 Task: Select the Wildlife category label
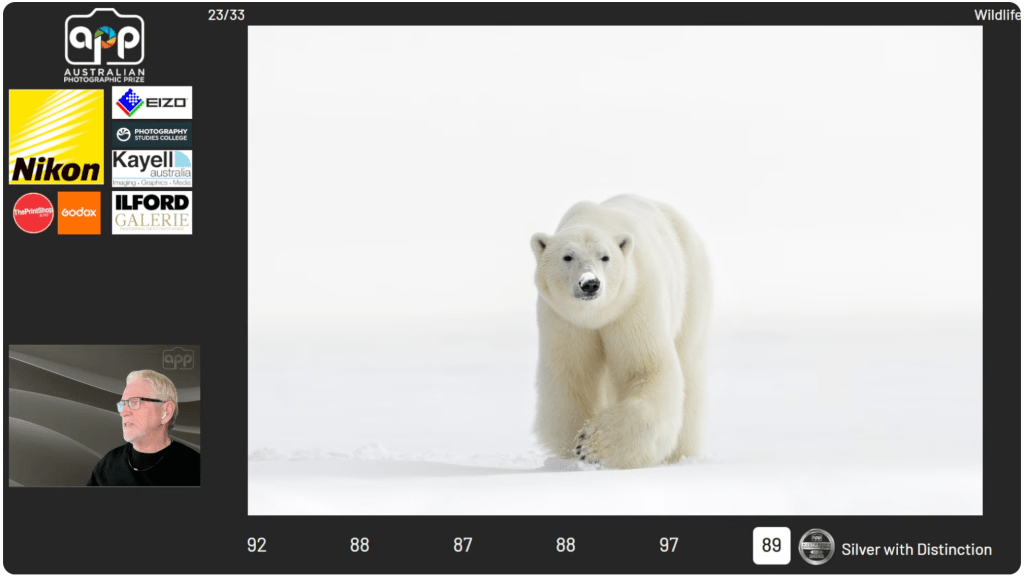997,15
